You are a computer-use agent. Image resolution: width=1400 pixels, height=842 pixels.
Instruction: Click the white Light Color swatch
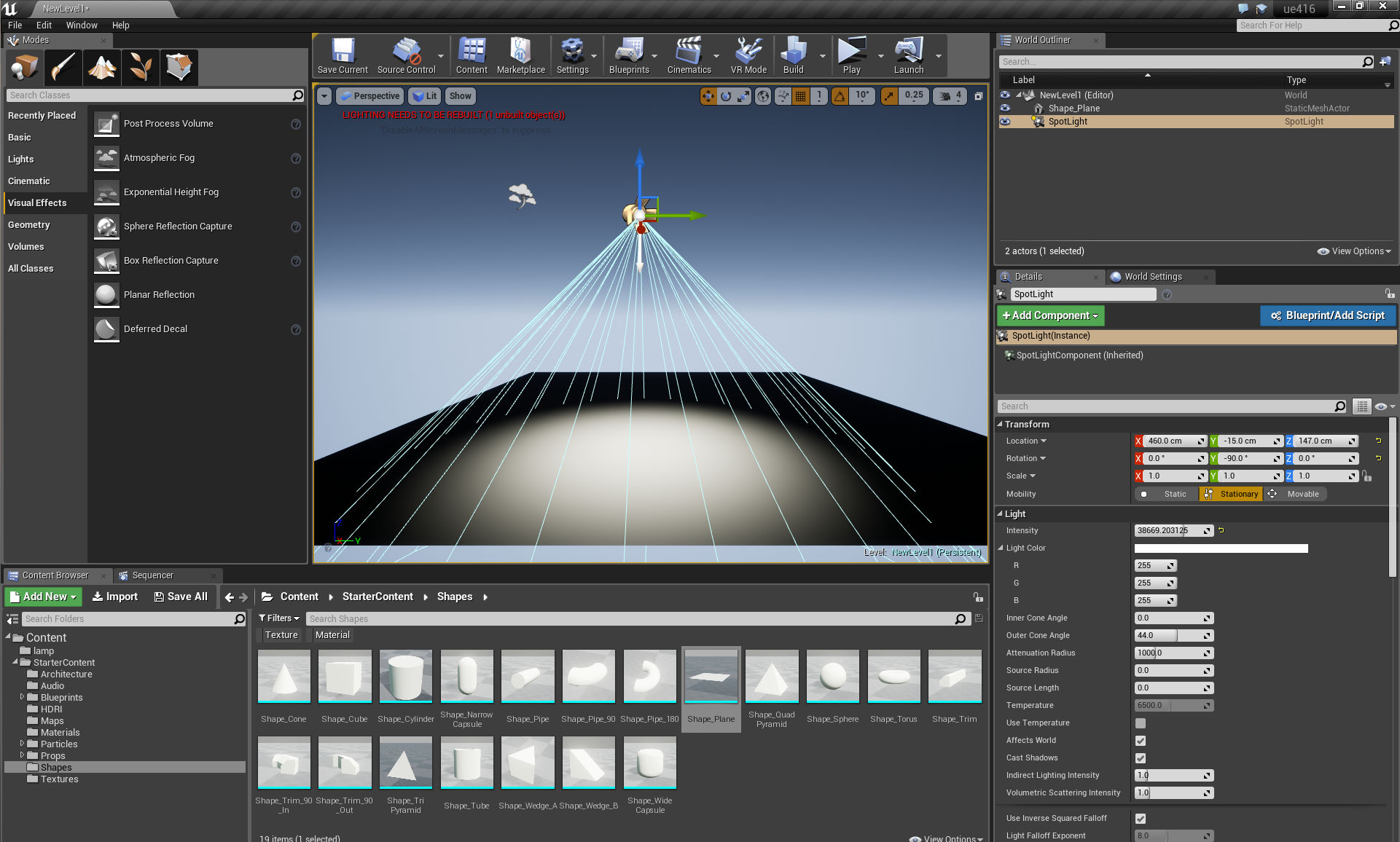[1221, 548]
